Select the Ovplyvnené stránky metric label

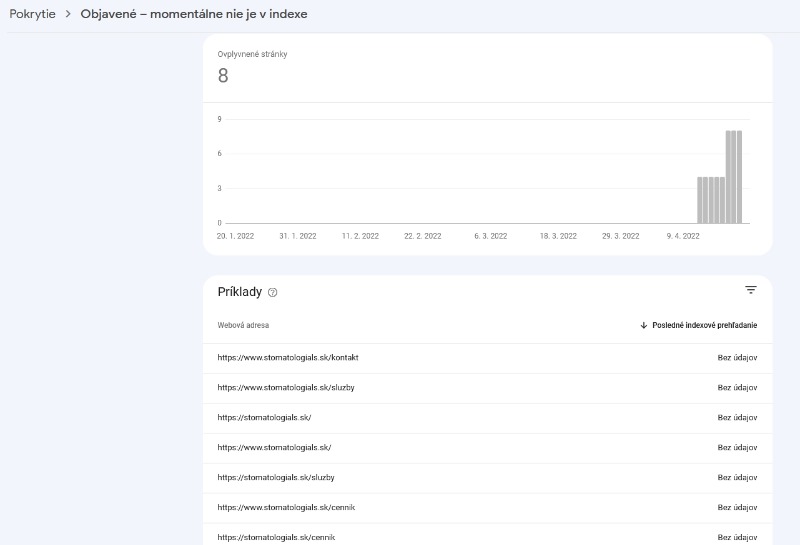(252, 54)
